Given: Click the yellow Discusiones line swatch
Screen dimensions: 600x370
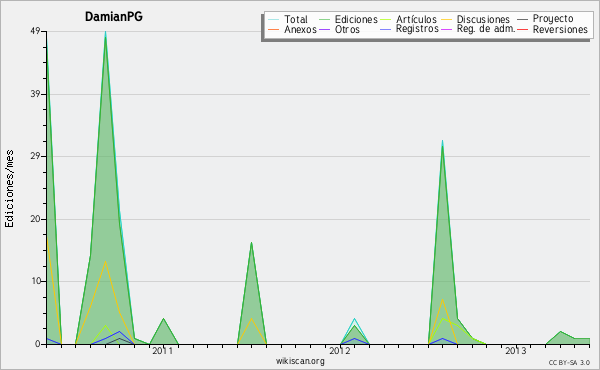Looking at the screenshot, I should tap(446, 20).
